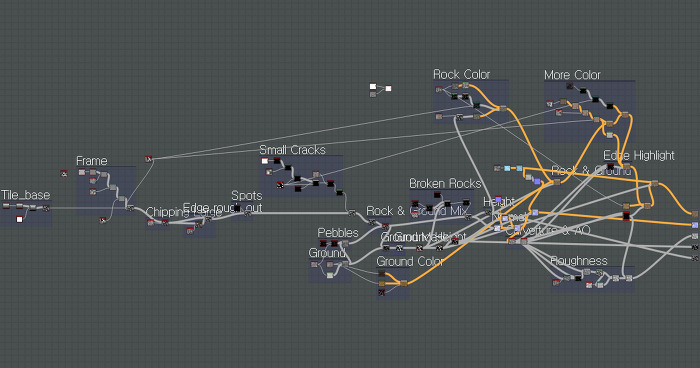This screenshot has width=700, height=368.
Task: Click the white node in Small Cracks frame
Action: coord(265,161)
